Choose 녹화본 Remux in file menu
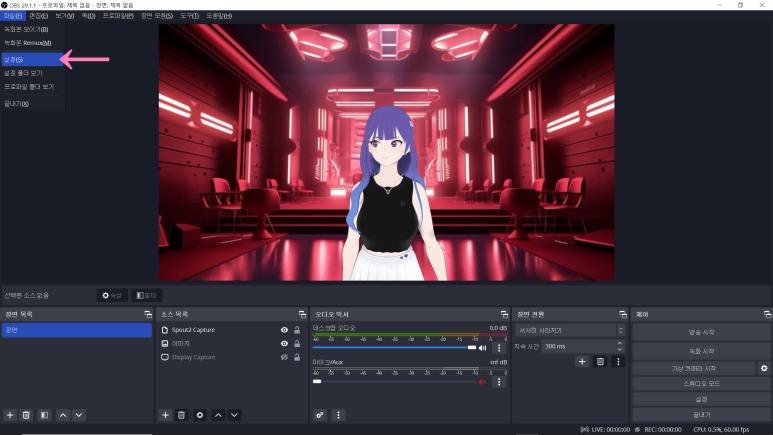The width and height of the screenshot is (773, 435). [32, 43]
